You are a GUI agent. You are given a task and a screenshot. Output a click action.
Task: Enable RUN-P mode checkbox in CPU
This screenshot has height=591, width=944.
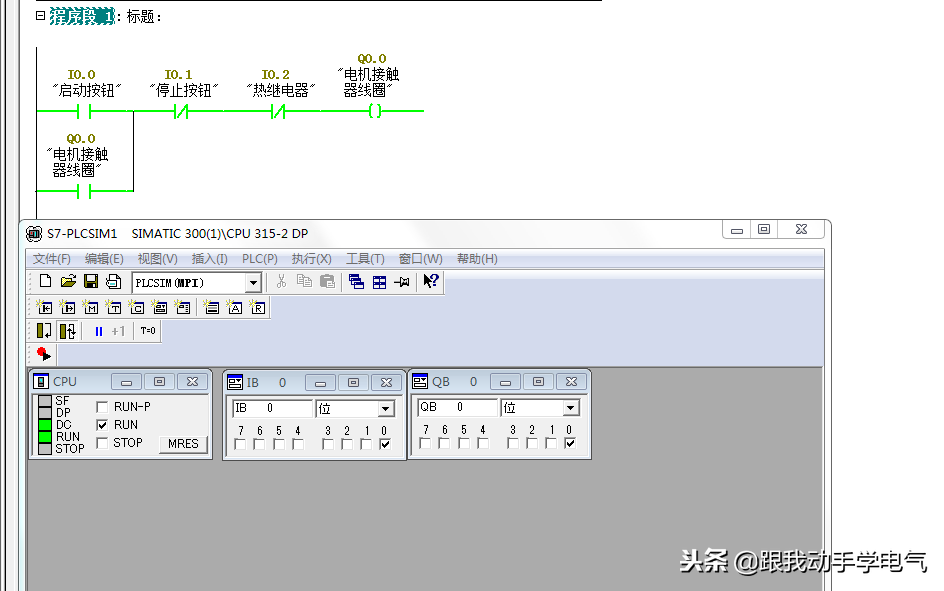[x=102, y=407]
